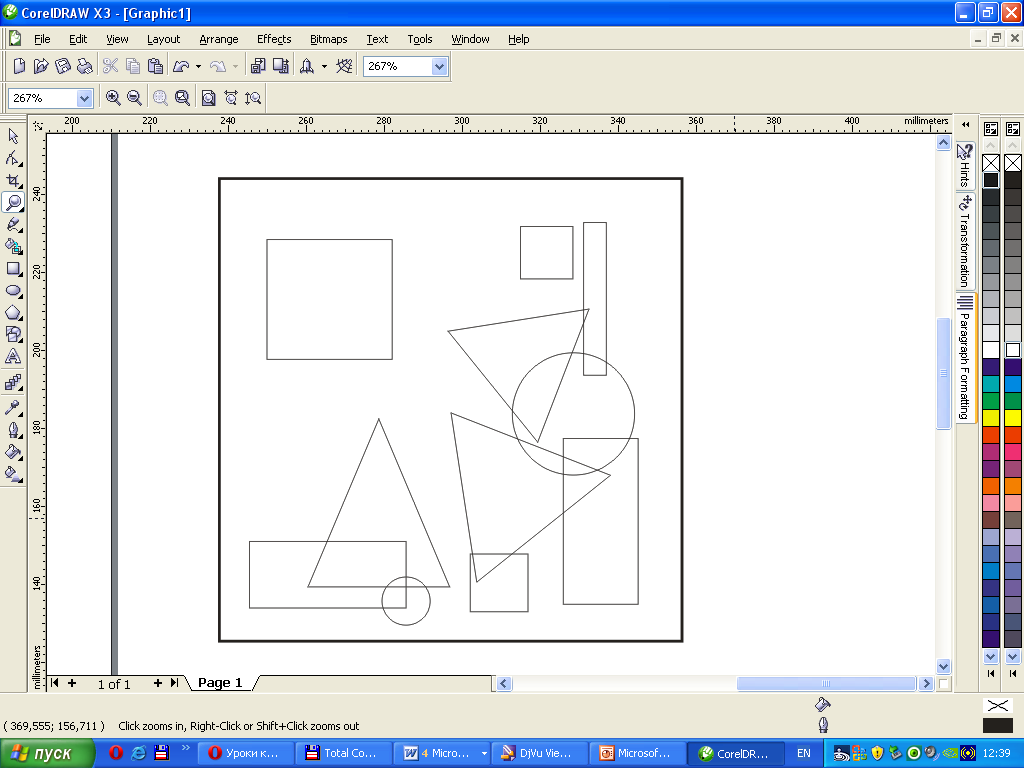Click Zoom to page width icon
This screenshot has width=1024, height=768.
pyautogui.click(x=231, y=98)
